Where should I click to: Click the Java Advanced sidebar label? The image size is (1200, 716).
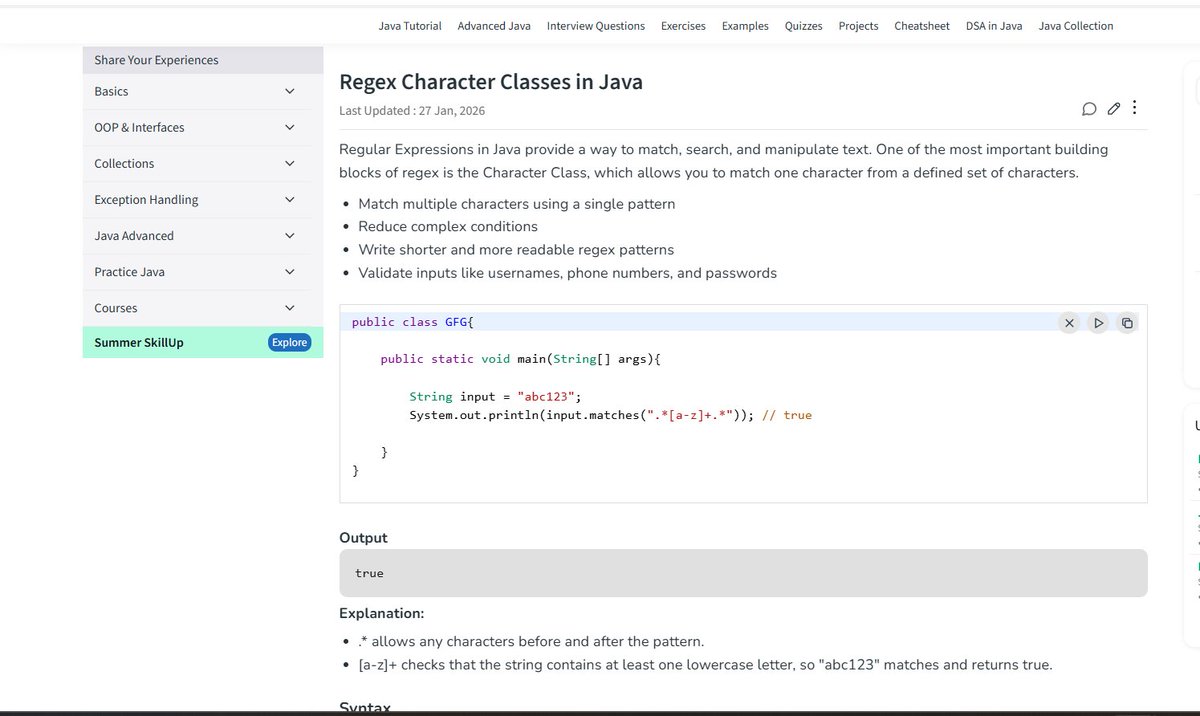pos(134,235)
